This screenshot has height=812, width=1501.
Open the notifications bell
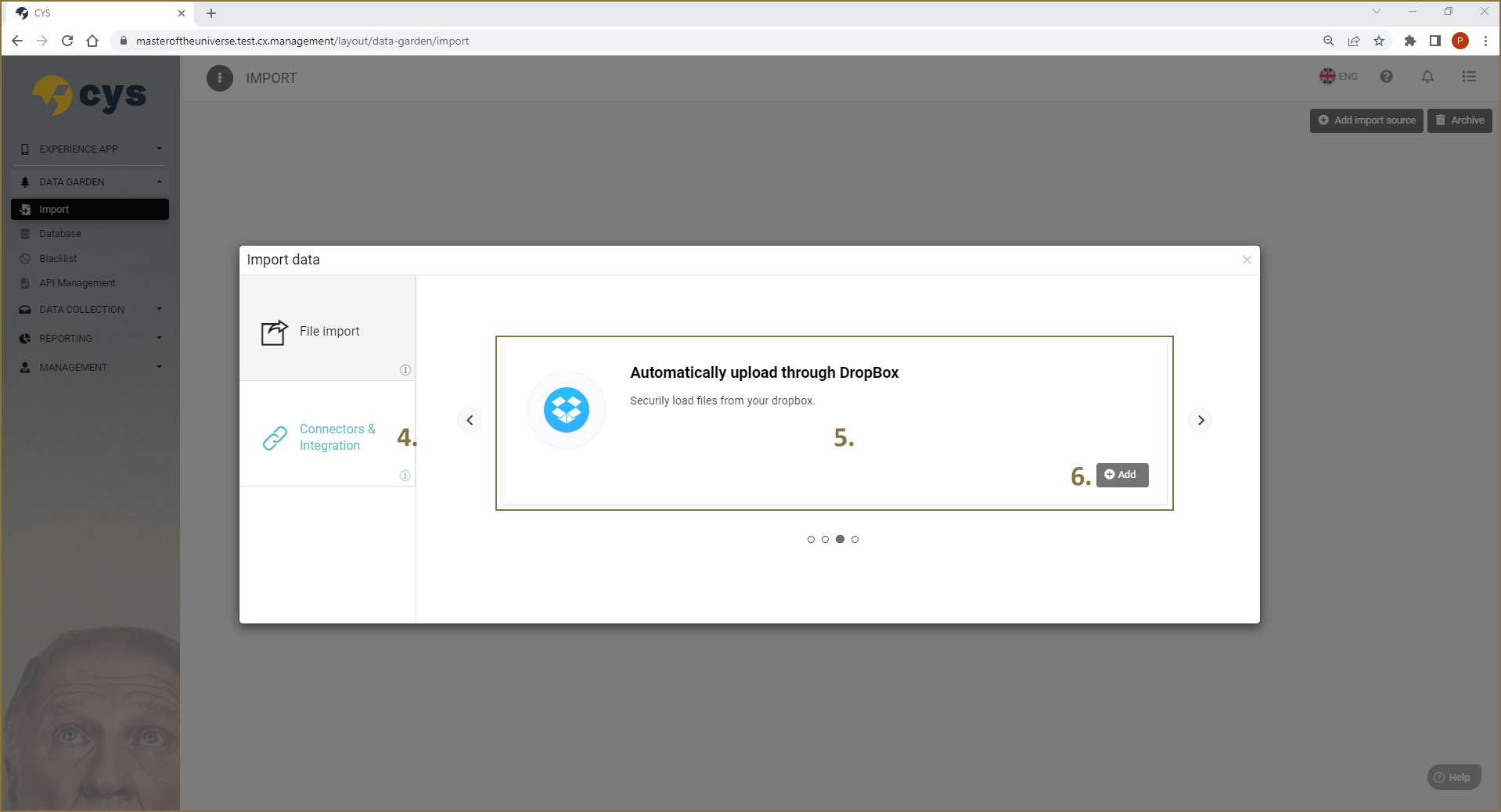tap(1427, 77)
